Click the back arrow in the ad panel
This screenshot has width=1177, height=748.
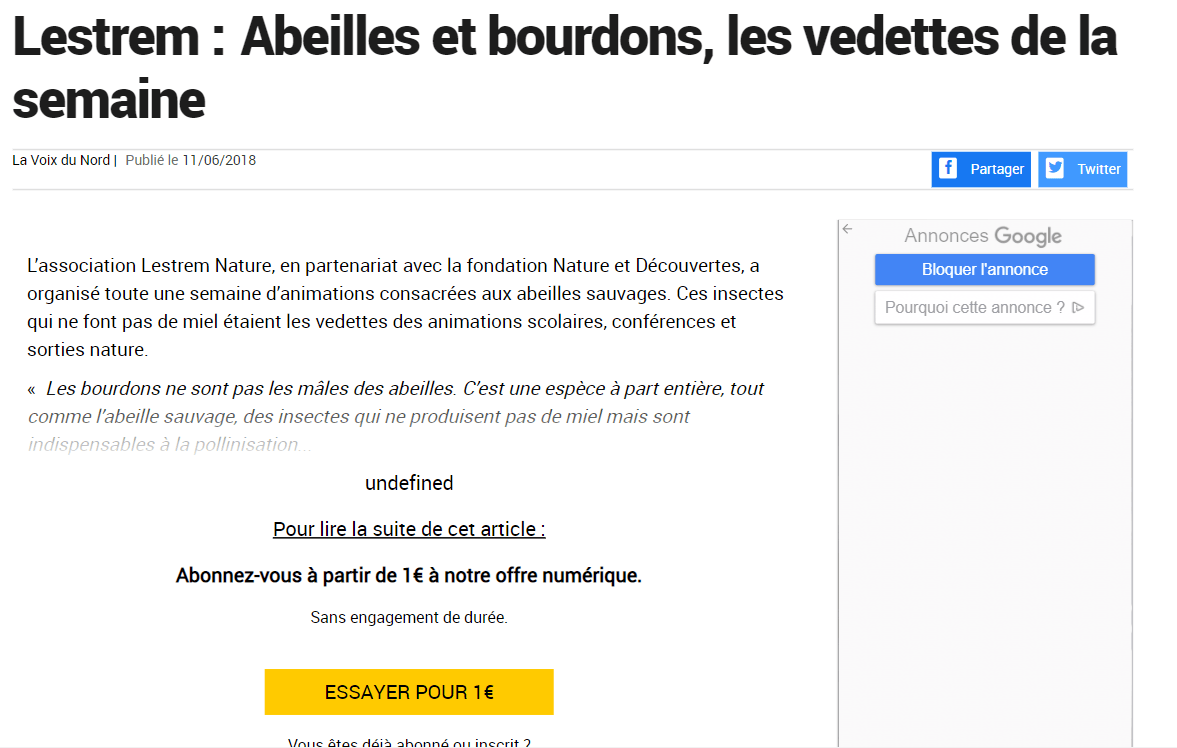click(x=847, y=229)
